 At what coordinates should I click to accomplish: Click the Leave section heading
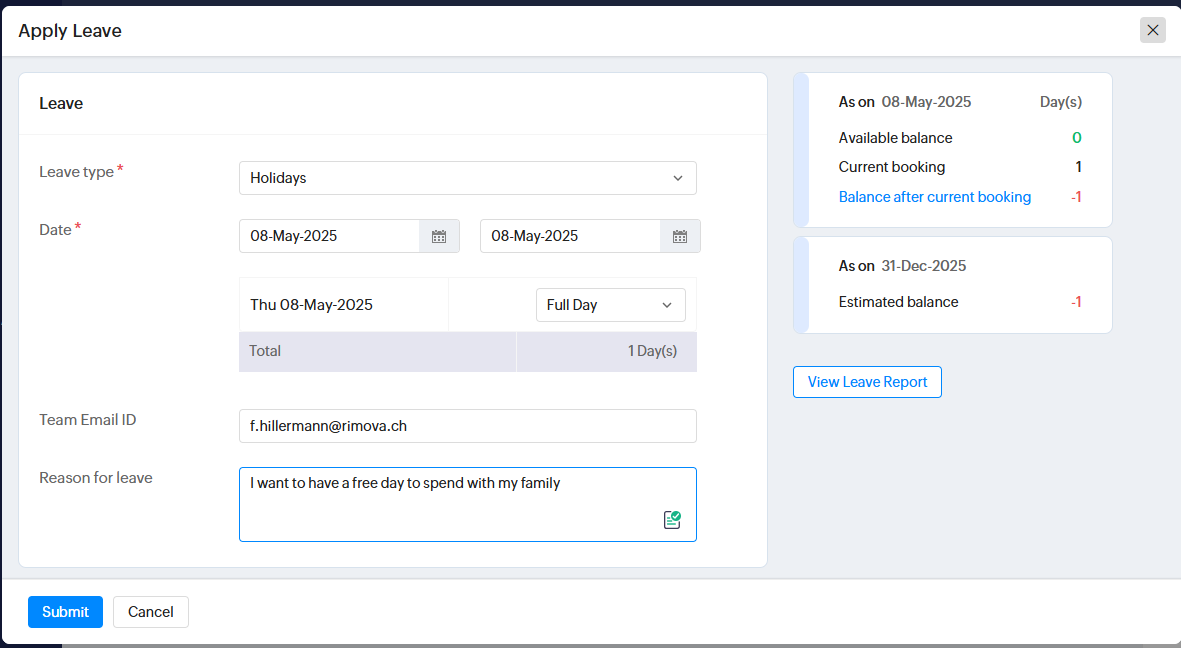pyautogui.click(x=61, y=103)
